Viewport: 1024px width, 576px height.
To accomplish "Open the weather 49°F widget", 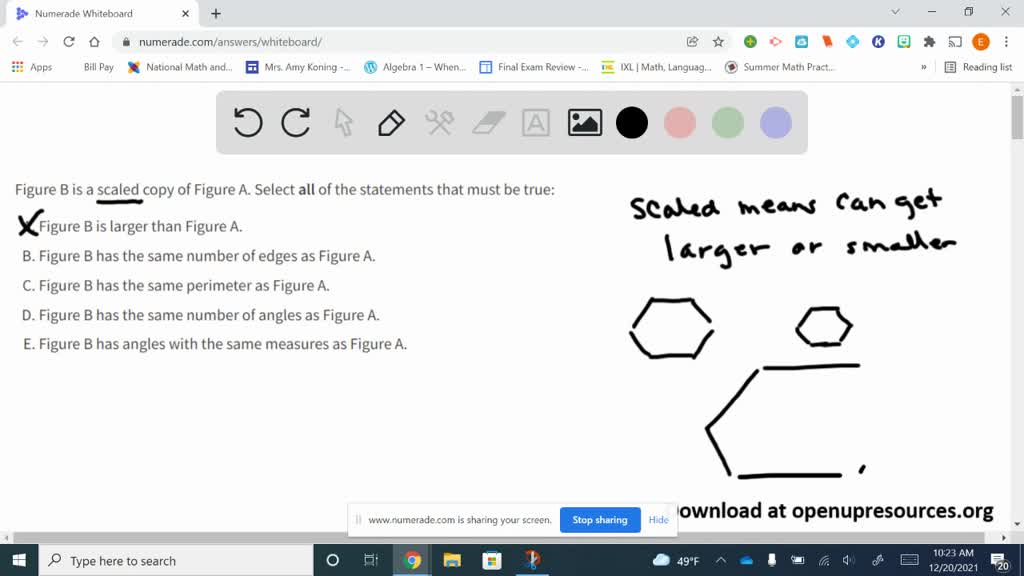I will click(676, 560).
